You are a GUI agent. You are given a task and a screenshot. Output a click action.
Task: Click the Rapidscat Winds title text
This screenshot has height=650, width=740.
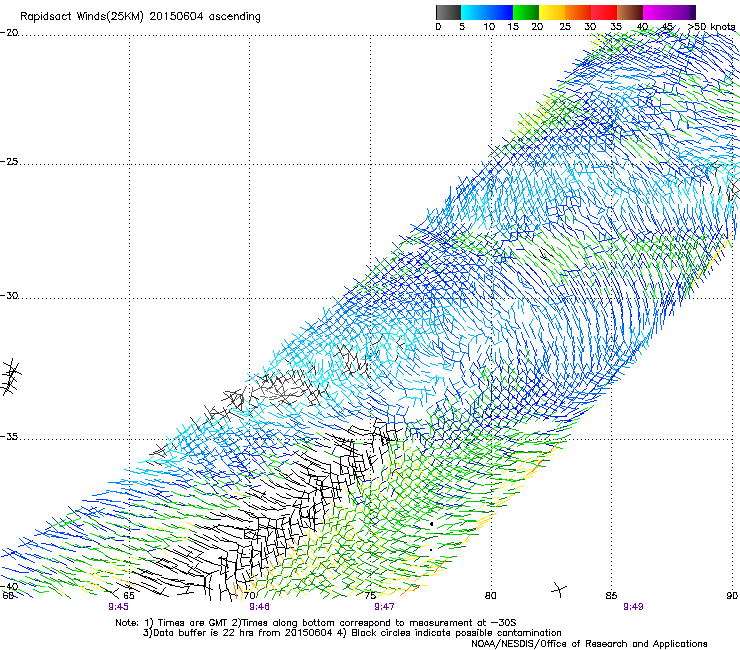[x=140, y=17]
